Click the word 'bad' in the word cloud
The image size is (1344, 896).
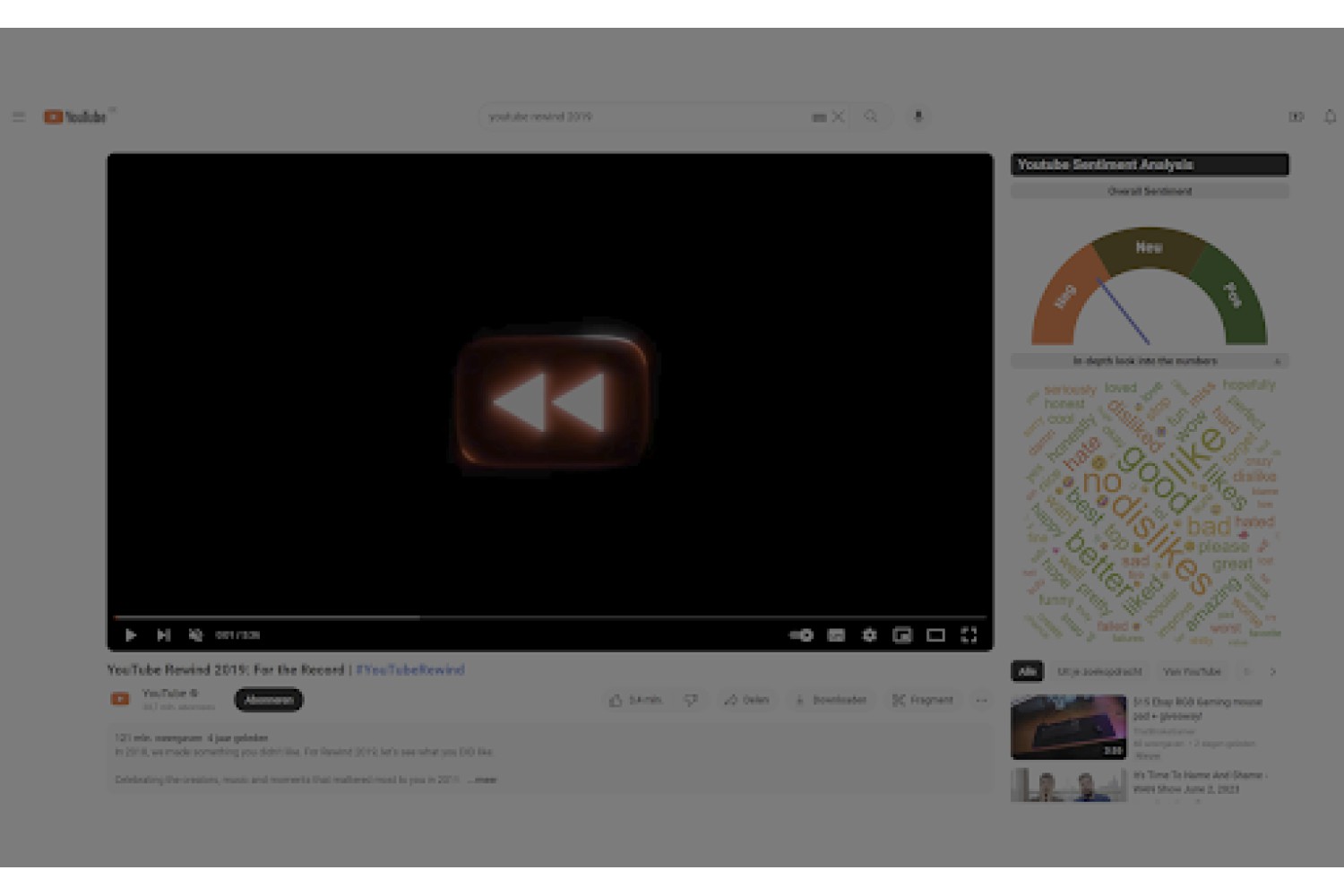coord(1209,525)
